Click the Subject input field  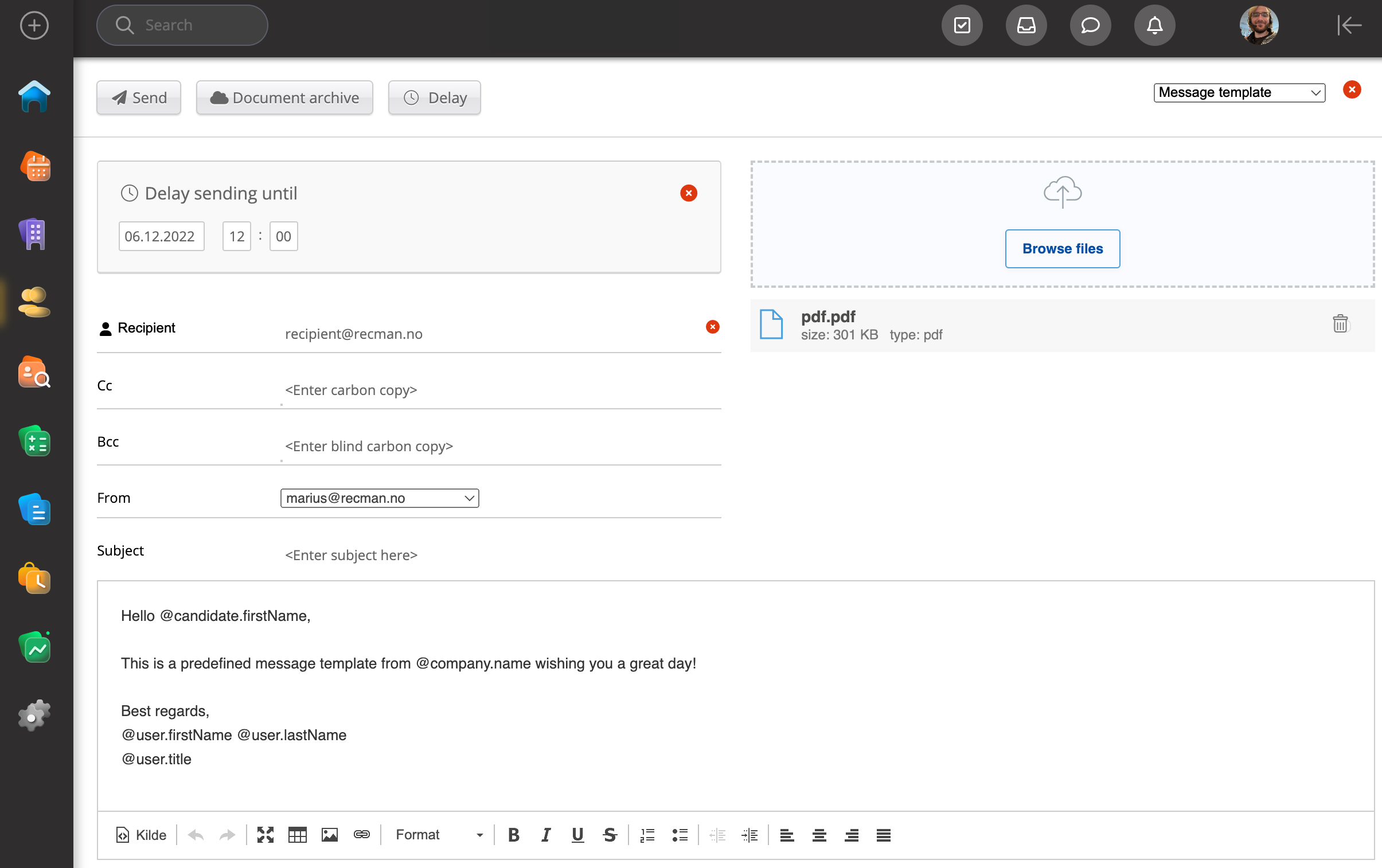pyautogui.click(x=499, y=555)
